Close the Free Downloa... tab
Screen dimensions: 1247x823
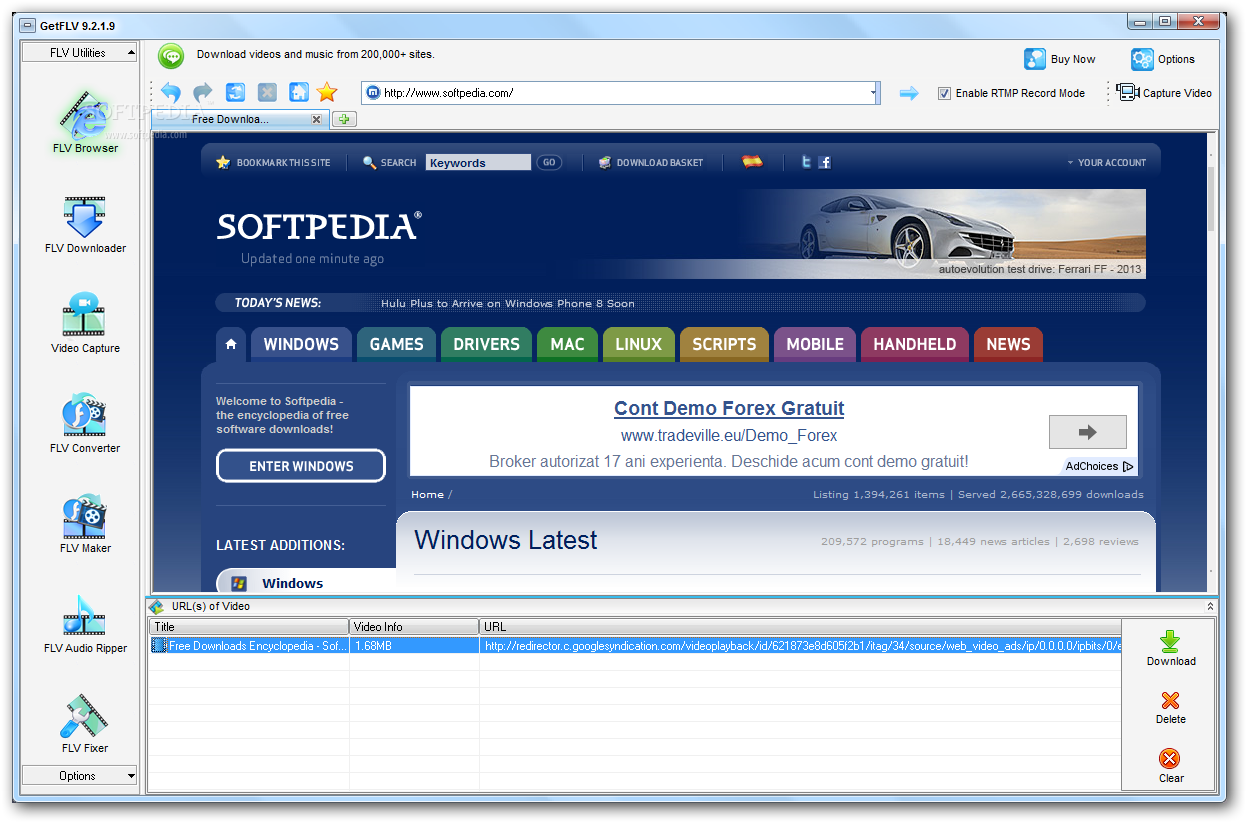[316, 119]
